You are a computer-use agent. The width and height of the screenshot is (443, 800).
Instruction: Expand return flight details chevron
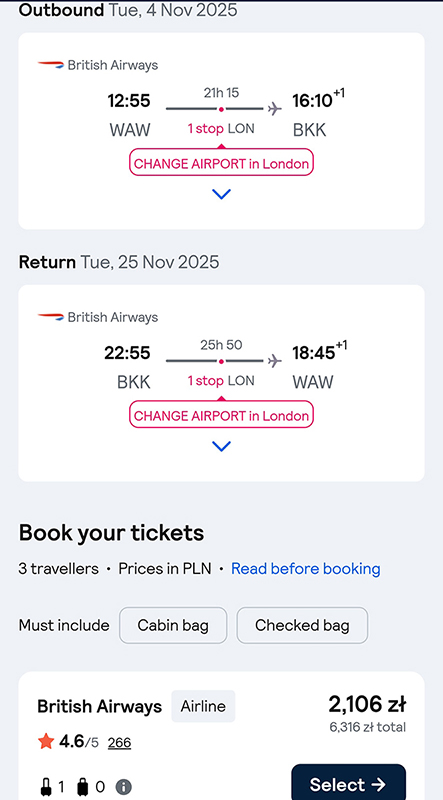[x=221, y=446]
